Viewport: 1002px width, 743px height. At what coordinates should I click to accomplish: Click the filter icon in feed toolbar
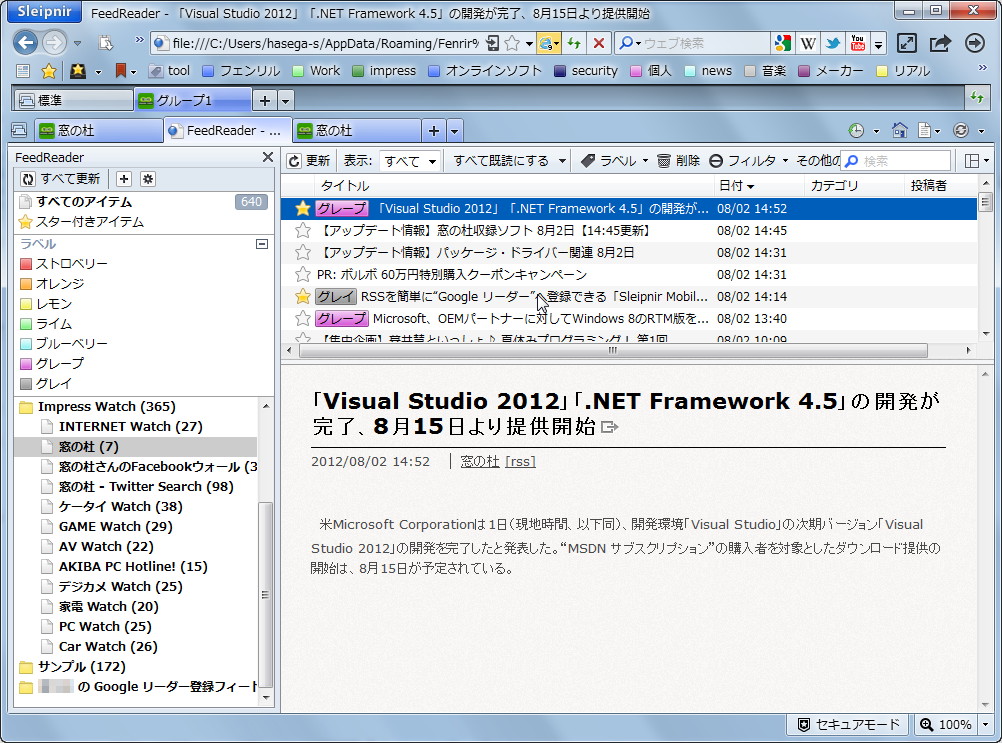click(716, 160)
